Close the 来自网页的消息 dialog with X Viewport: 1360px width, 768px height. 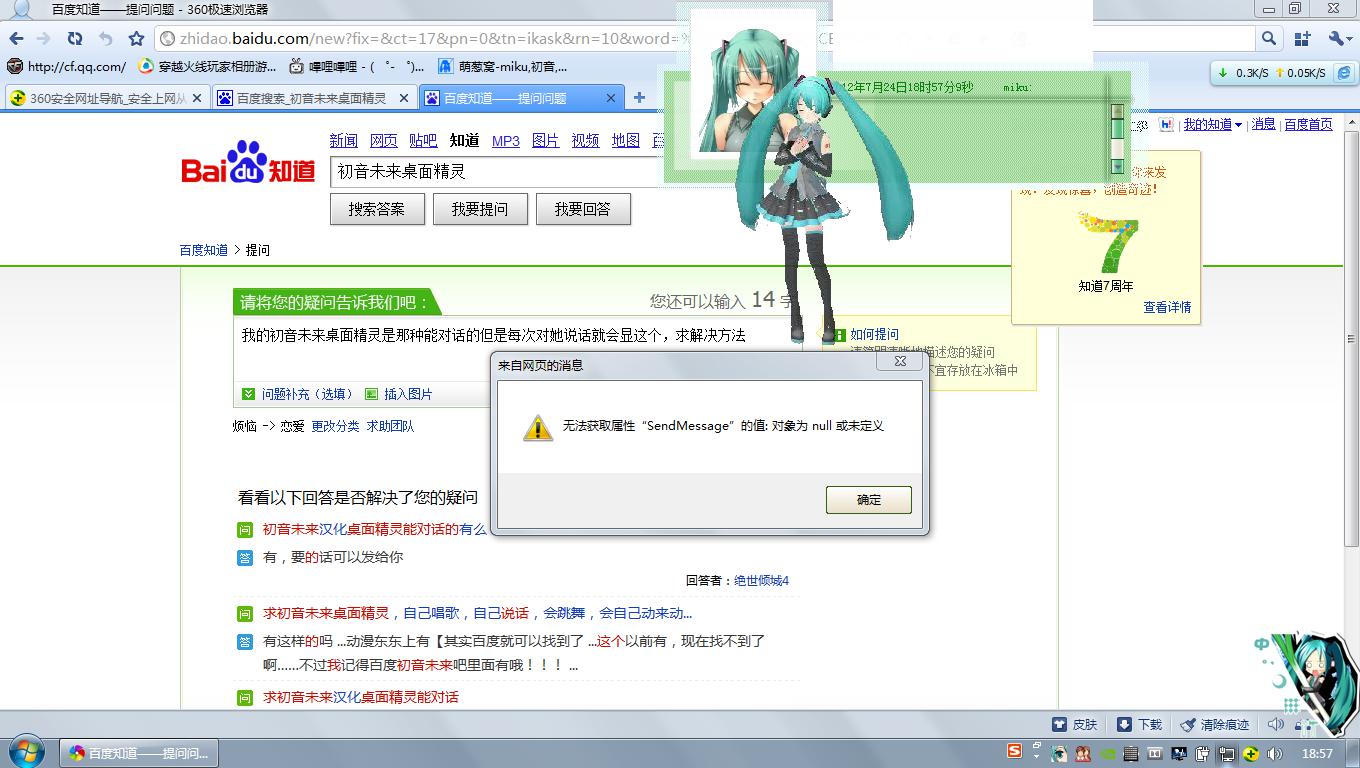coord(899,361)
